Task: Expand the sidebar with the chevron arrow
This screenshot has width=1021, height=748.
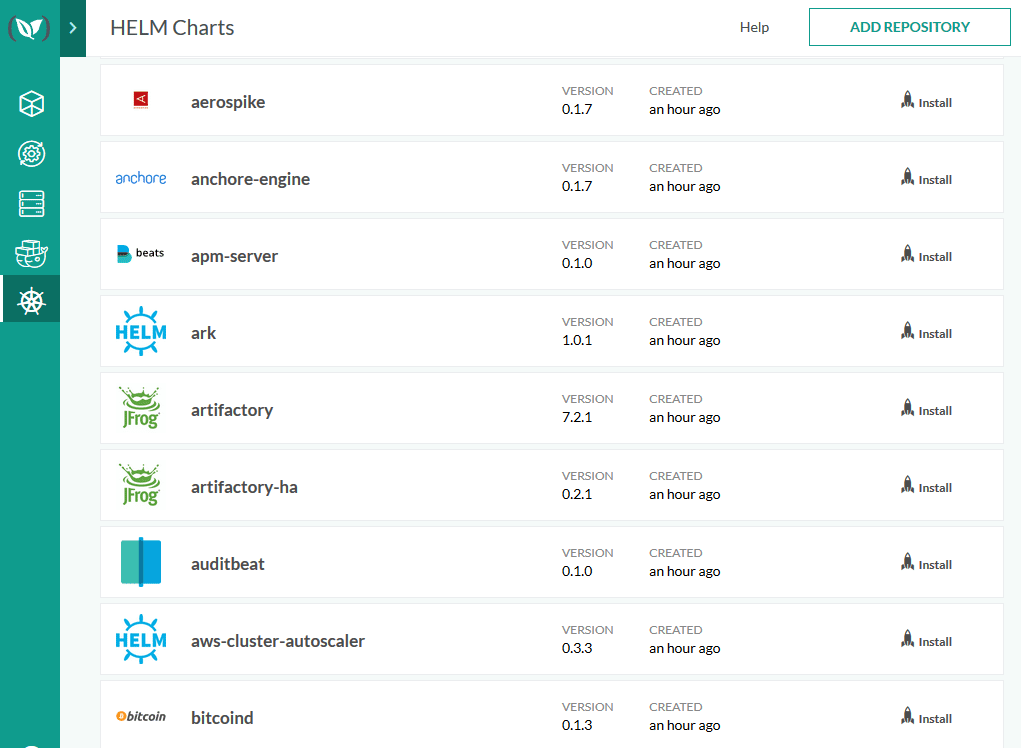Action: click(x=73, y=28)
